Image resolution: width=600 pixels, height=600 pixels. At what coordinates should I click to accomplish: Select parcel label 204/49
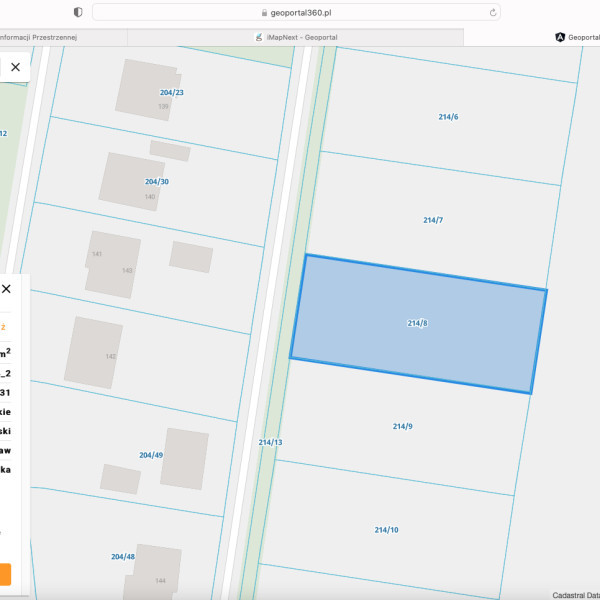click(x=151, y=455)
